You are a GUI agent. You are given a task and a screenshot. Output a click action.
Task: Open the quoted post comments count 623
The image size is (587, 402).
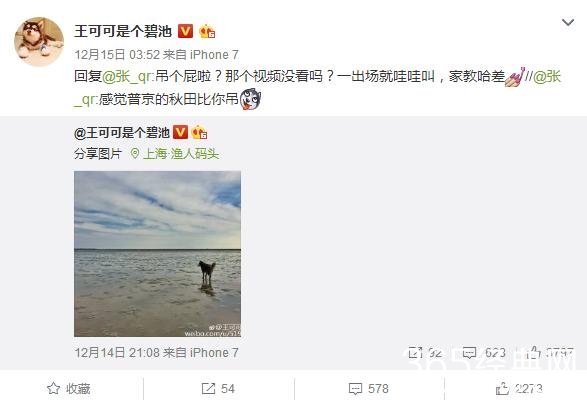click(x=484, y=353)
